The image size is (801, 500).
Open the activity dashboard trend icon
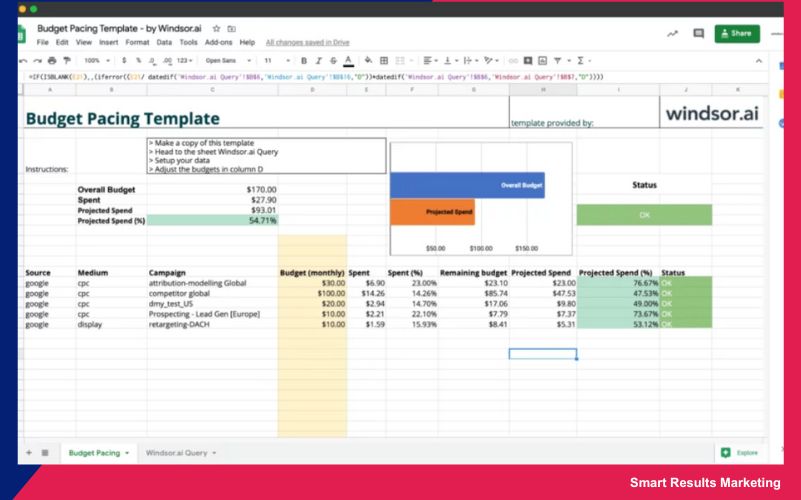(672, 34)
